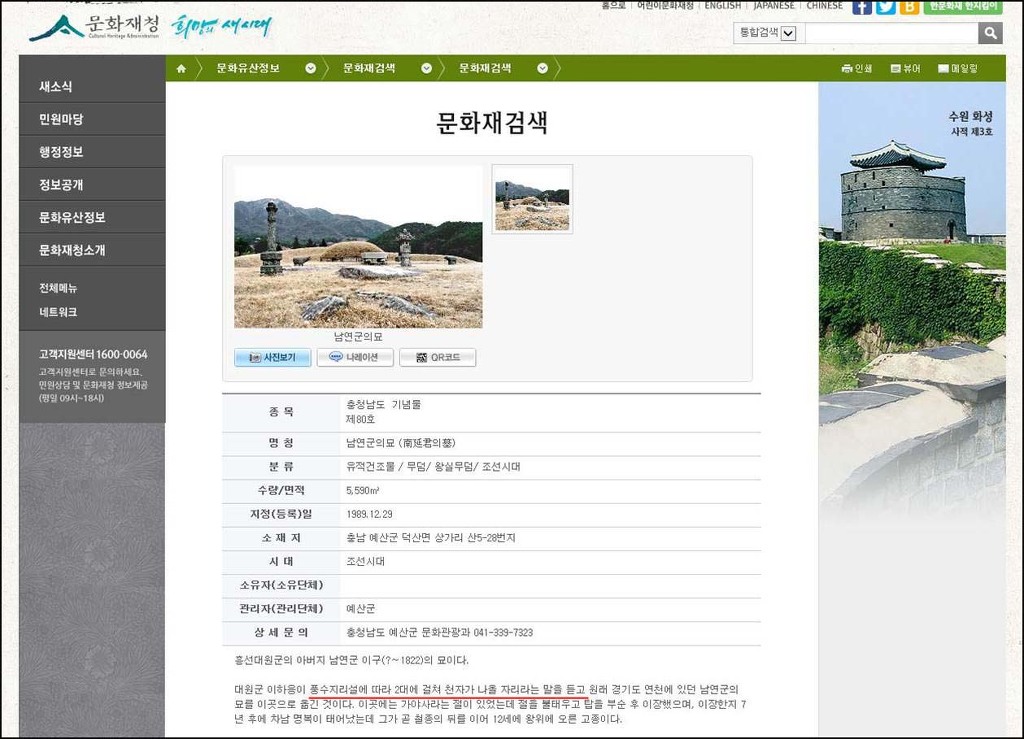Expand the first 문화재검색 breadcrumb dropdown arrow
Image resolution: width=1024 pixels, height=739 pixels.
pyautogui.click(x=426, y=69)
